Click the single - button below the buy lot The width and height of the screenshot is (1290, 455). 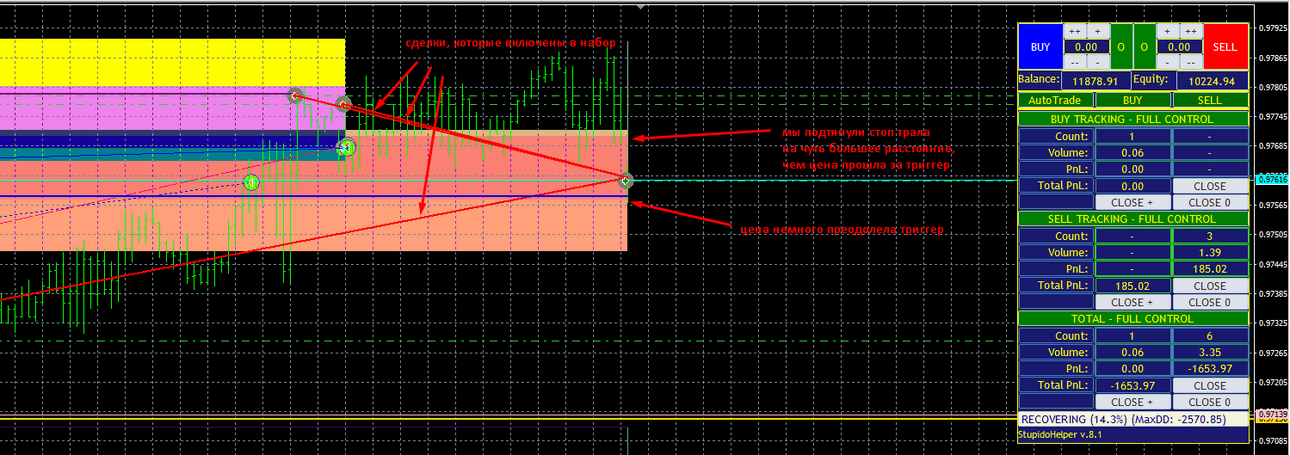tap(1098, 62)
